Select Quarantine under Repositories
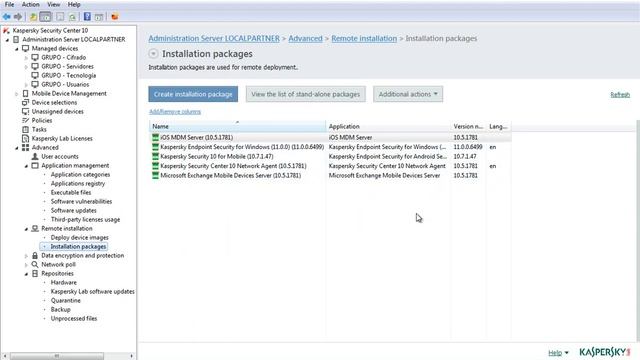 (x=66, y=300)
